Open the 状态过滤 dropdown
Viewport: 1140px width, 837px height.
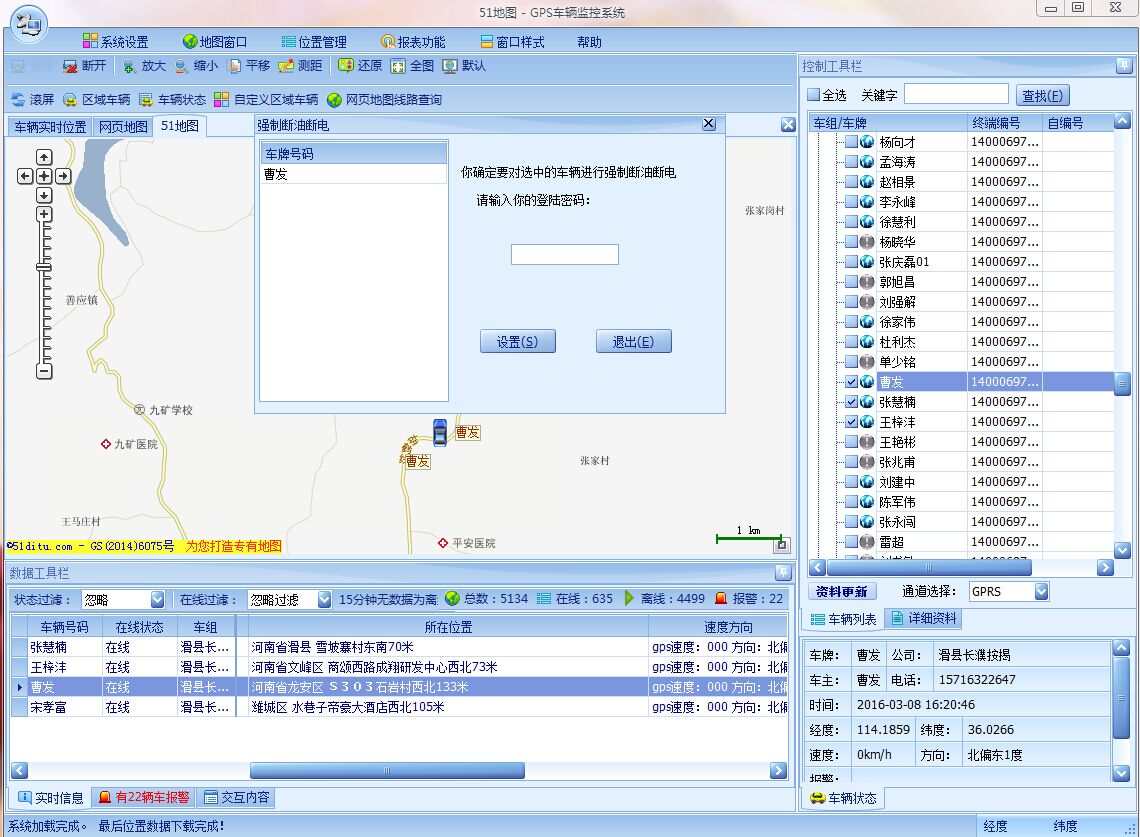(x=157, y=599)
